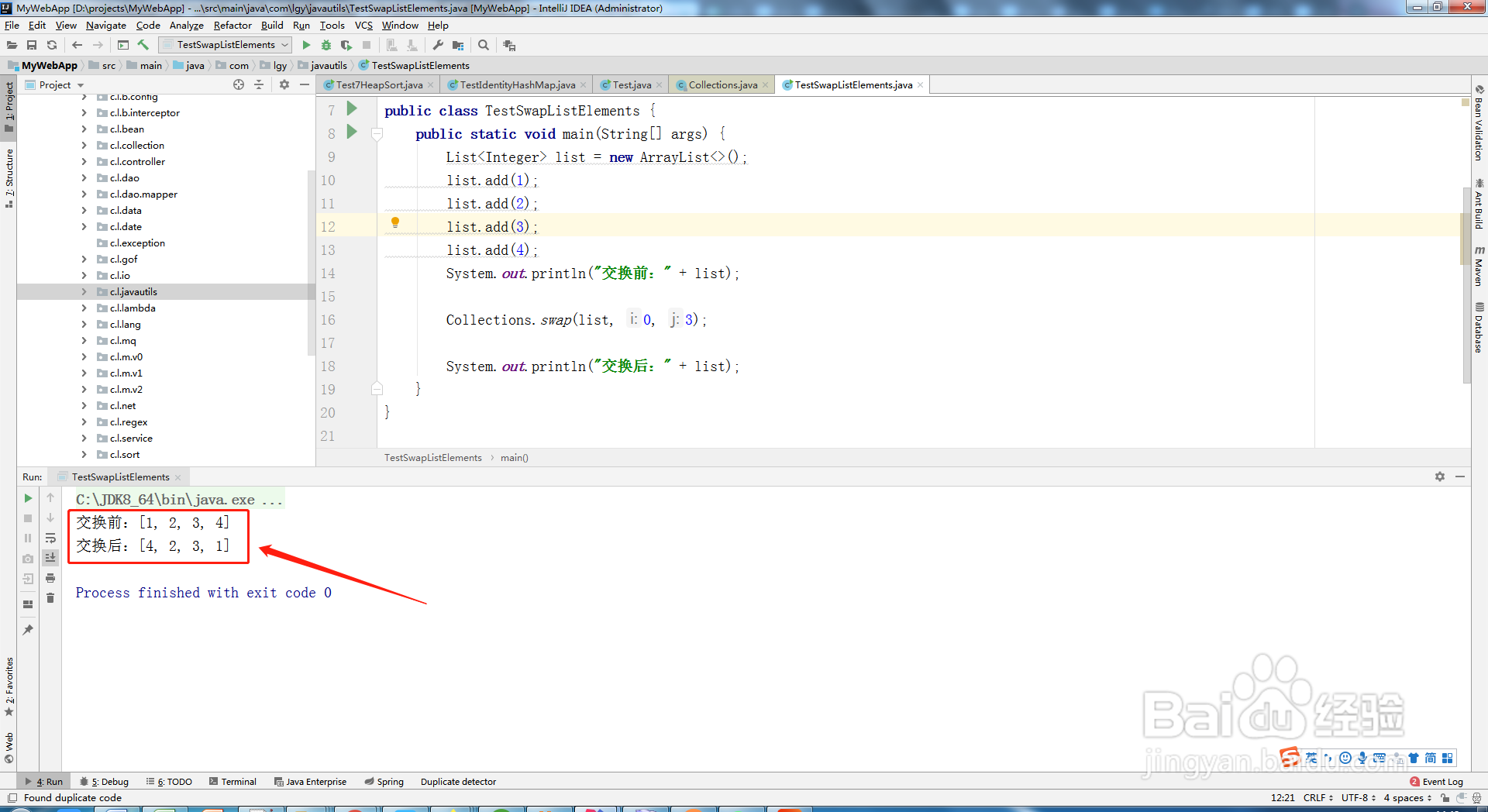Click the run gutter icon on line 7
Screen dimensions: 1488x812
pyautogui.click(x=352, y=108)
